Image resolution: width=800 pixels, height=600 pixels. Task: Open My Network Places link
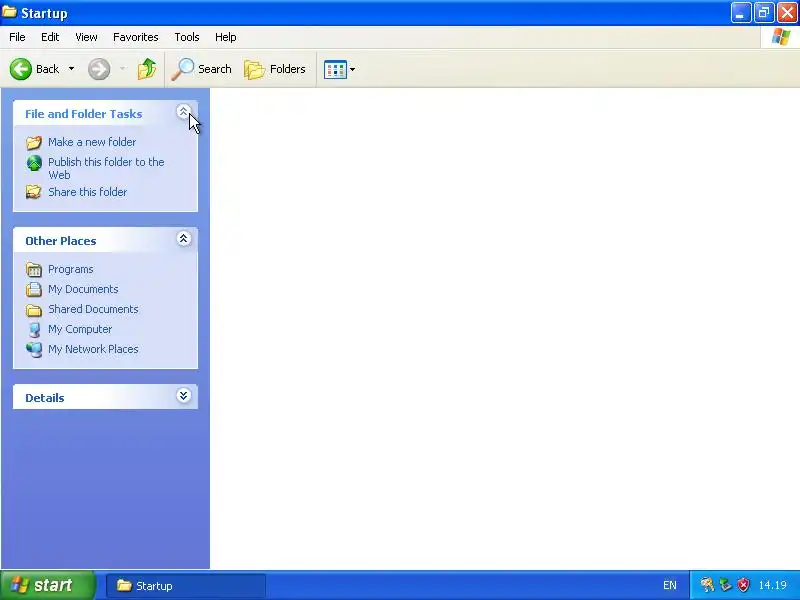93,349
